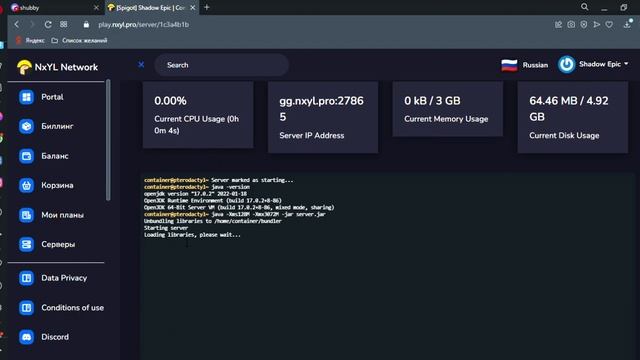Click the address bar URL
640x360 pixels.
point(144,24)
